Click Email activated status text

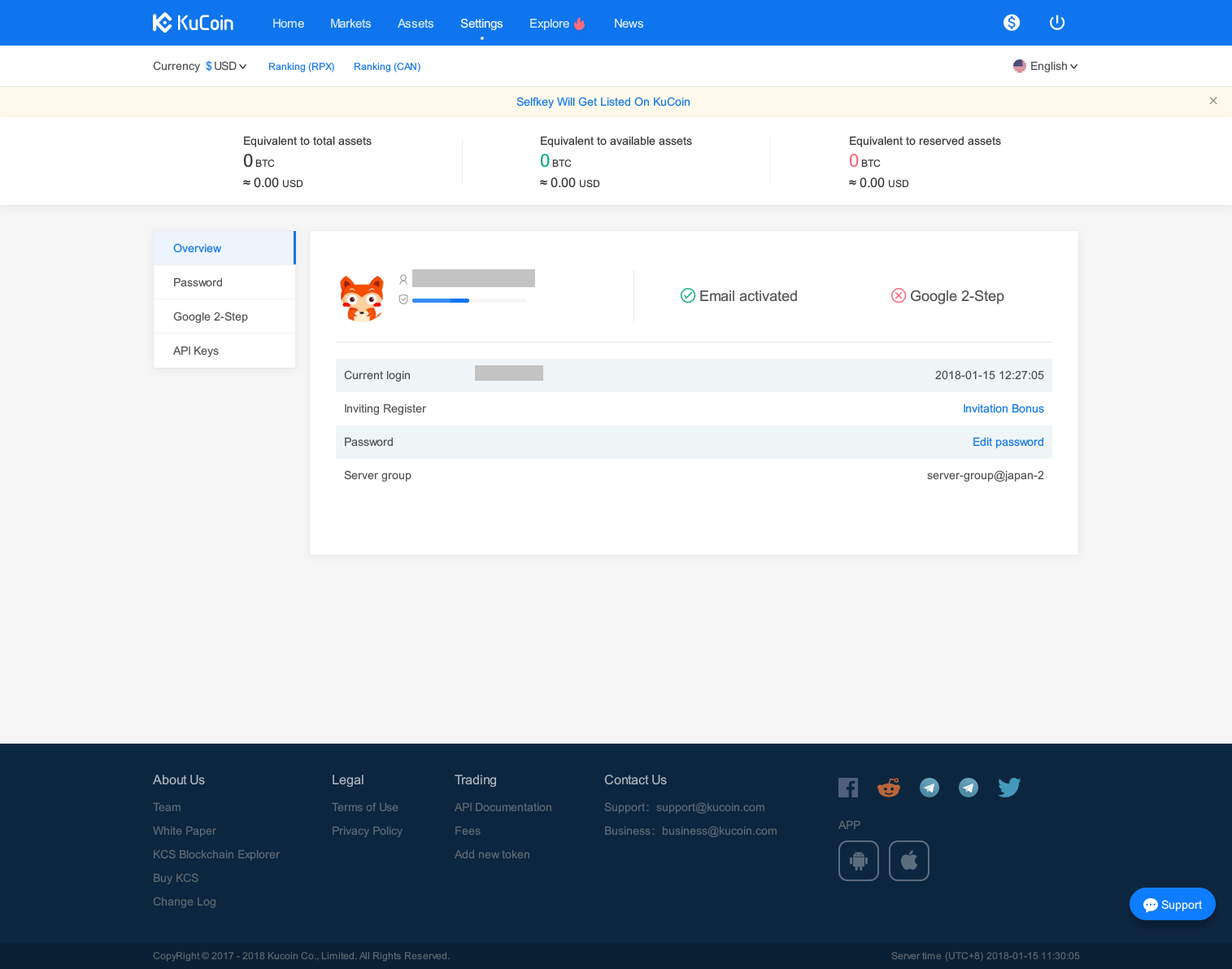point(748,296)
